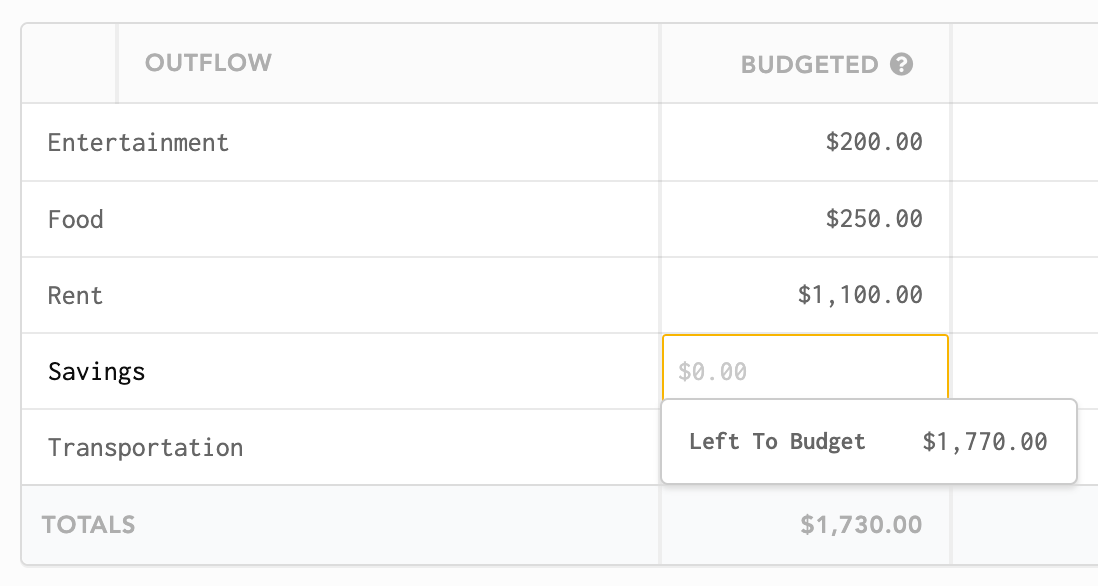The height and width of the screenshot is (586, 1098).
Task: Edit the Entertainment budgeted amount $200.00
Action: 874,142
